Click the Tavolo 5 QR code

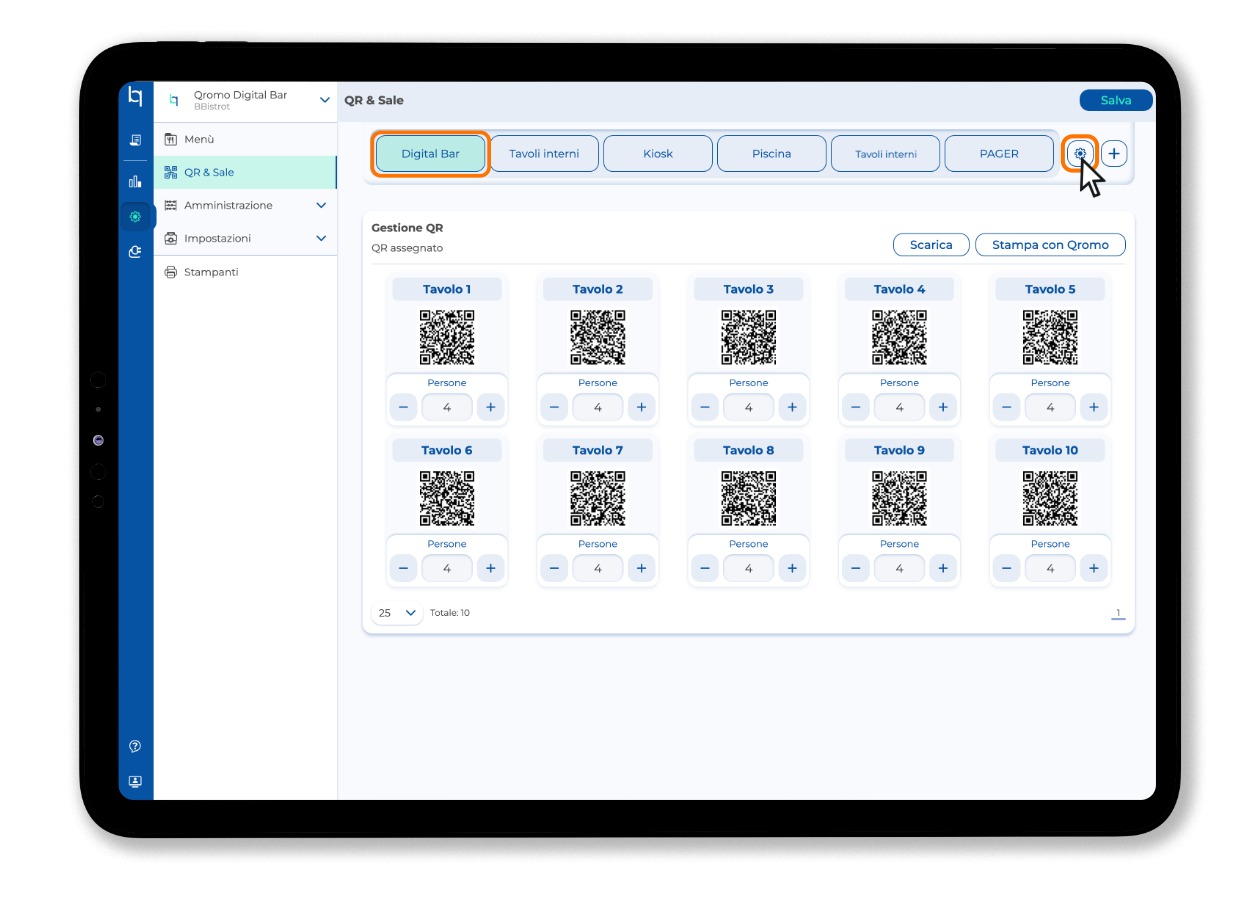click(1050, 337)
